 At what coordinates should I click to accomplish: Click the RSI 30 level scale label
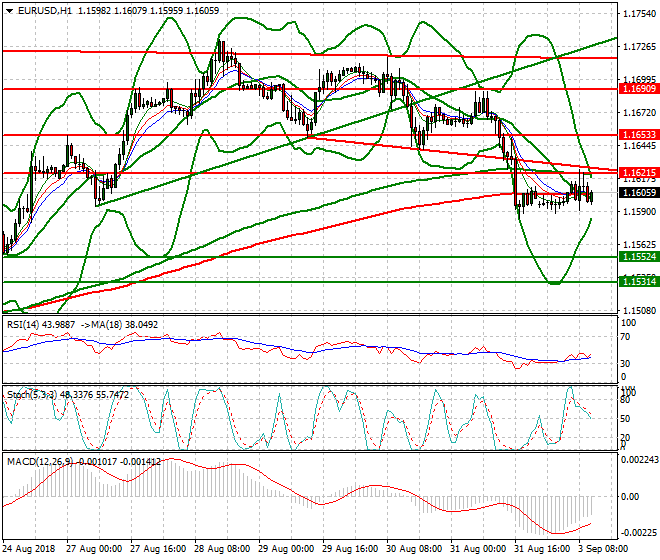tap(625, 363)
